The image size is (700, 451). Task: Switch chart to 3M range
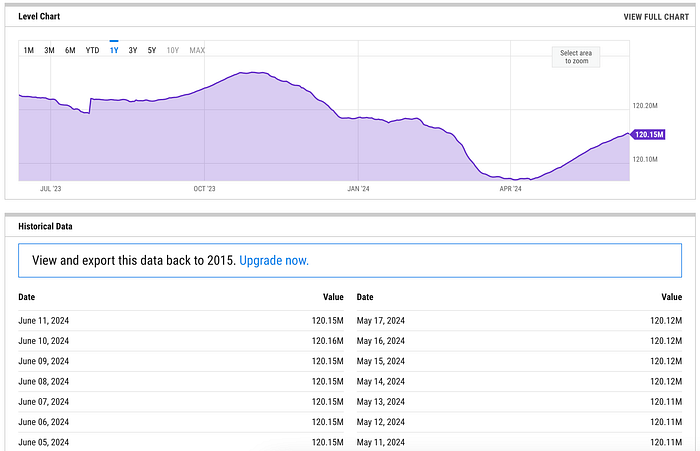coord(49,50)
